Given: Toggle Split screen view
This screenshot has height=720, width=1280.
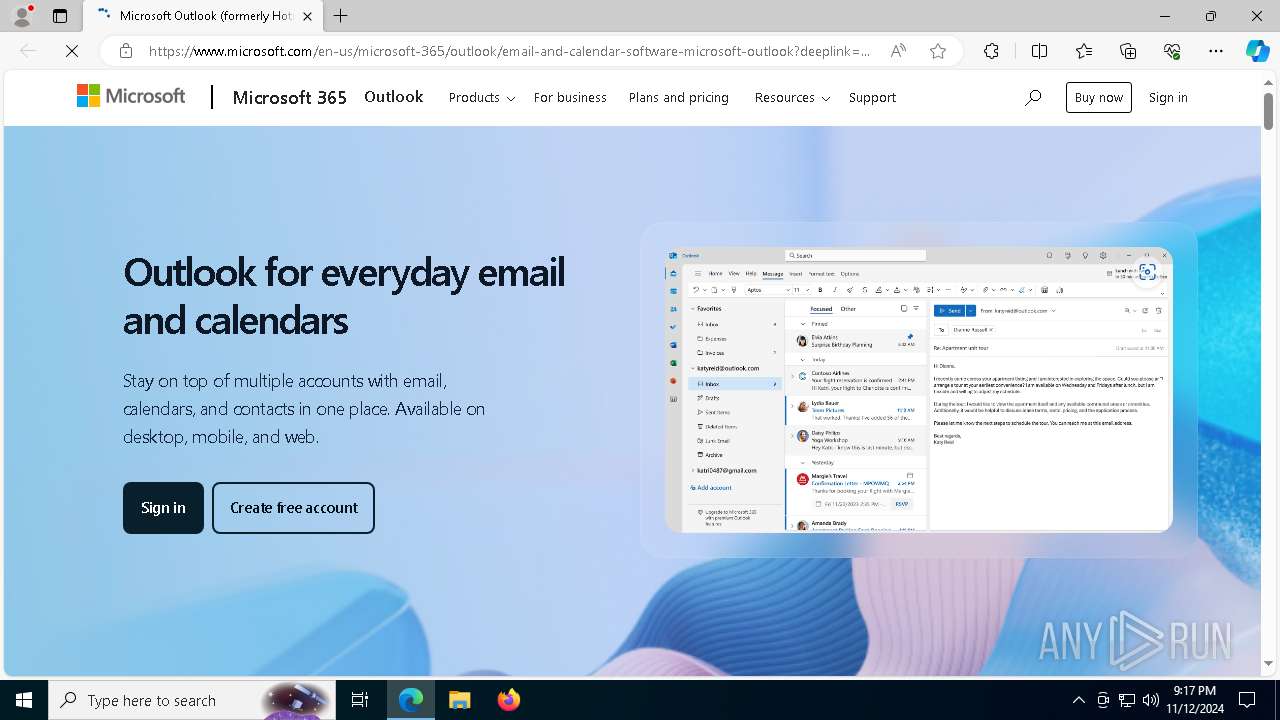Looking at the screenshot, I should (1039, 51).
